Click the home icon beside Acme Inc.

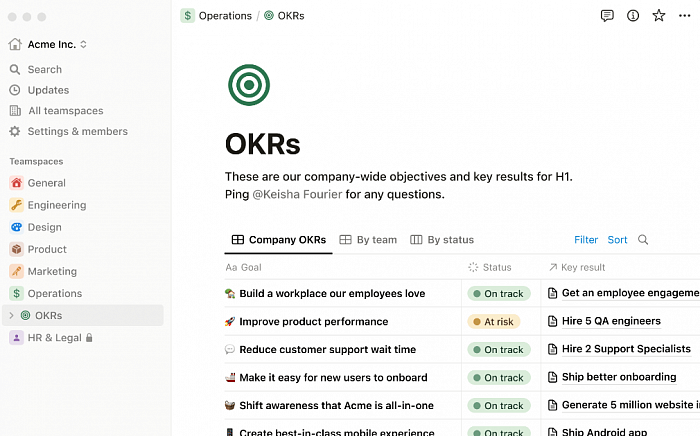[15, 44]
